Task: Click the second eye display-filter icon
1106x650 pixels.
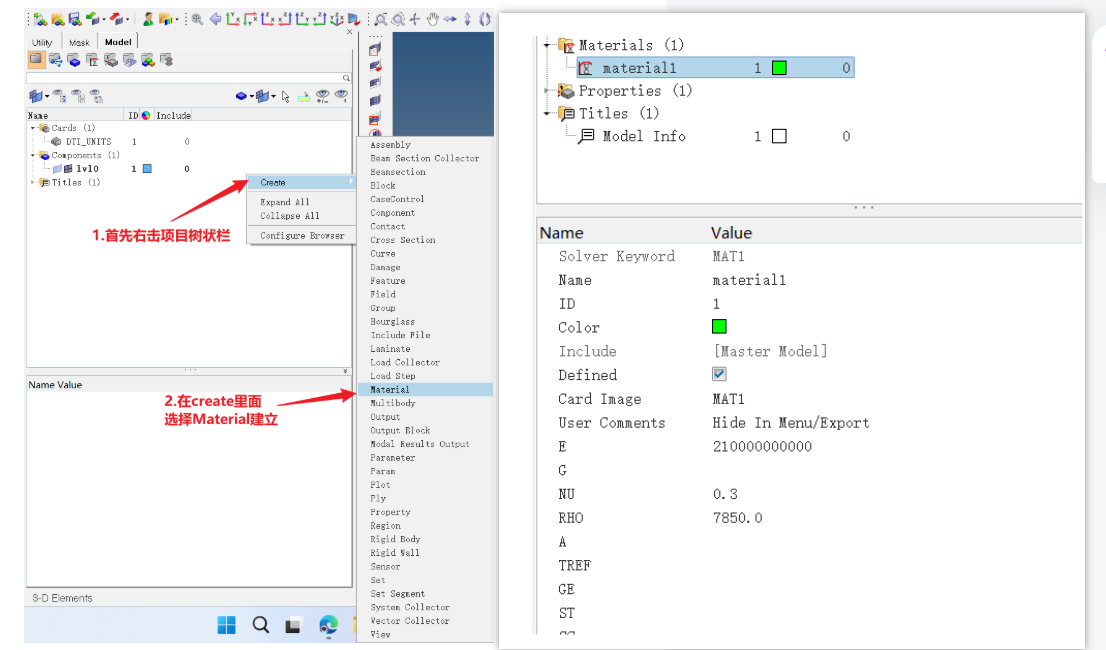Action: [x=78, y=96]
